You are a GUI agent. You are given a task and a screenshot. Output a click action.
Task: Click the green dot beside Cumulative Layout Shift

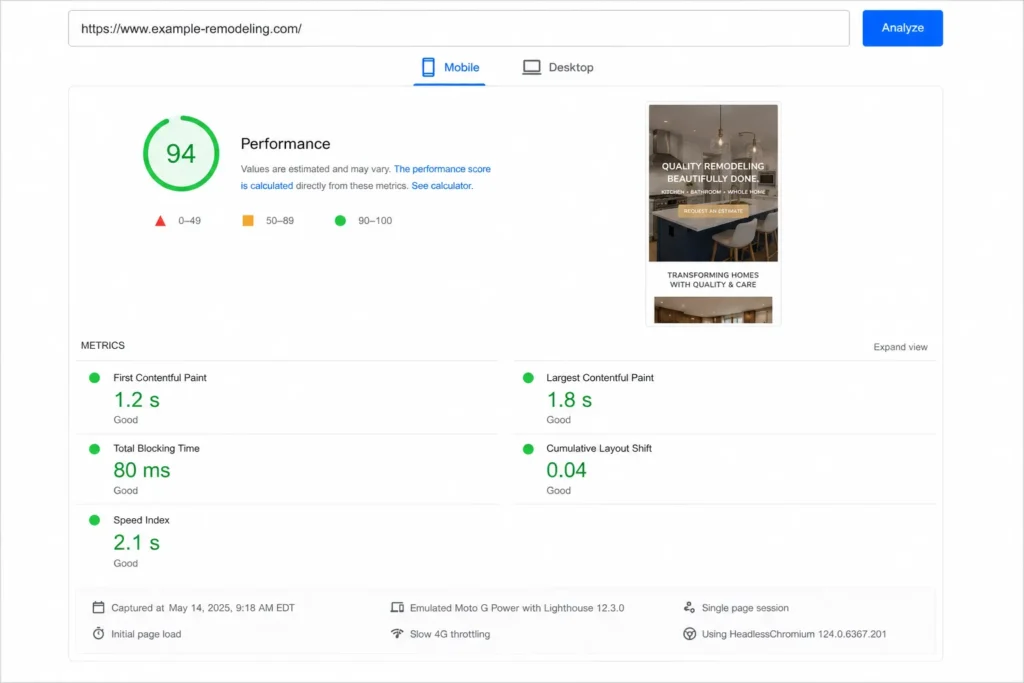528,449
